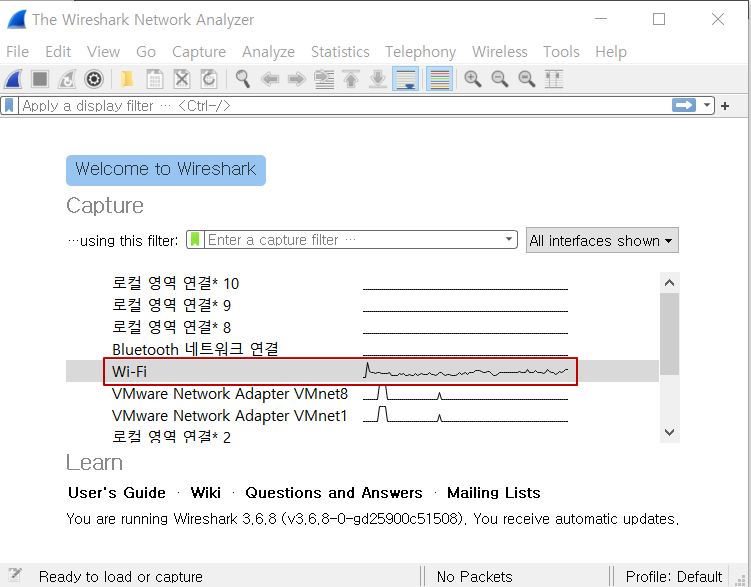This screenshot has width=751, height=587.
Task: Zoom in on packet text
Action: 473,79
